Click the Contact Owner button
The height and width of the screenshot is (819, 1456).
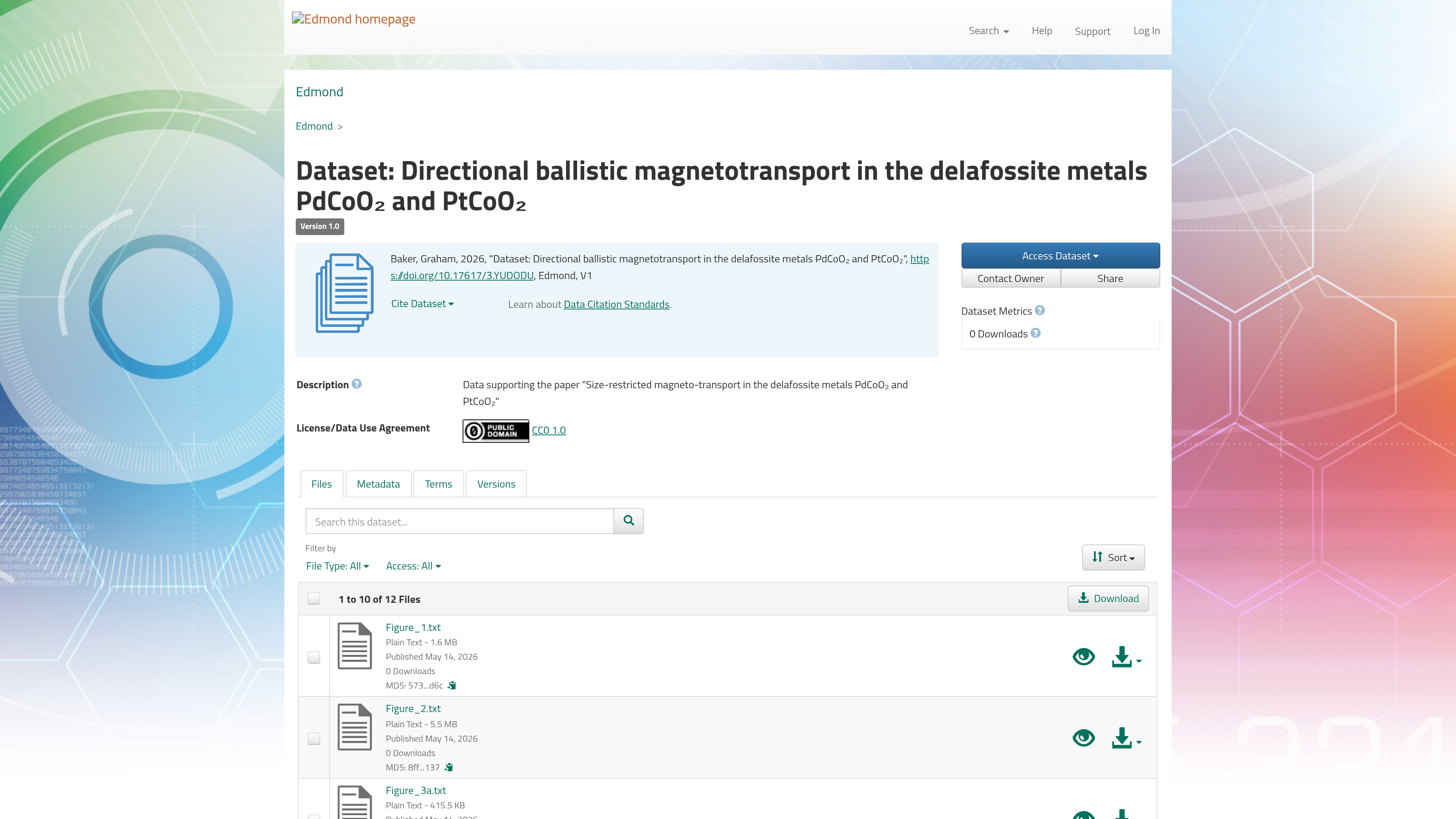[x=1010, y=278]
